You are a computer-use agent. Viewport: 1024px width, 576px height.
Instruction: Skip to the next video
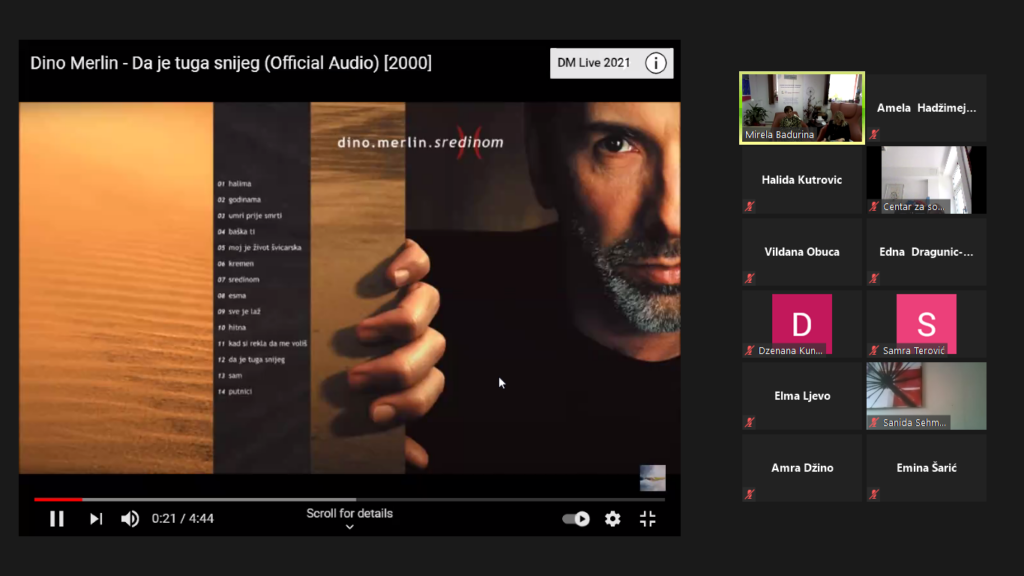point(96,518)
